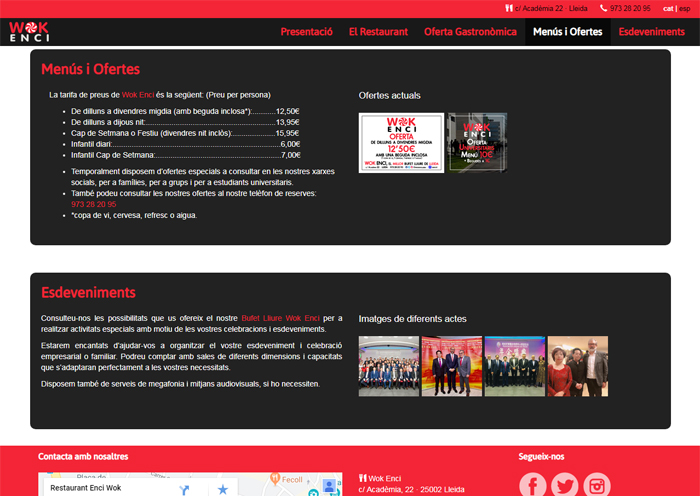Click the Esdeveniments section heading
The width and height of the screenshot is (700, 496).
point(88,292)
